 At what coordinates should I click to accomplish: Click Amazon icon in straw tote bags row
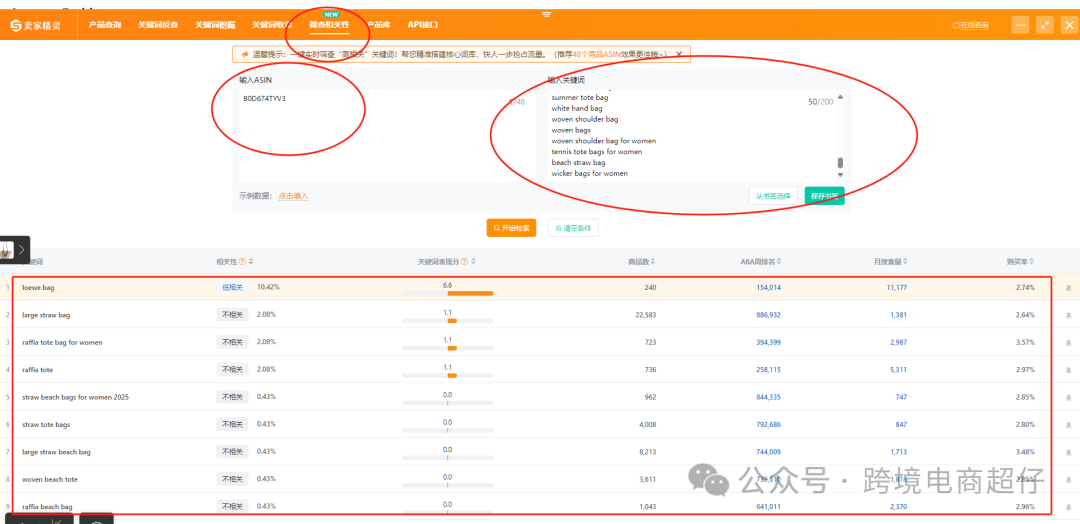coord(1068,425)
